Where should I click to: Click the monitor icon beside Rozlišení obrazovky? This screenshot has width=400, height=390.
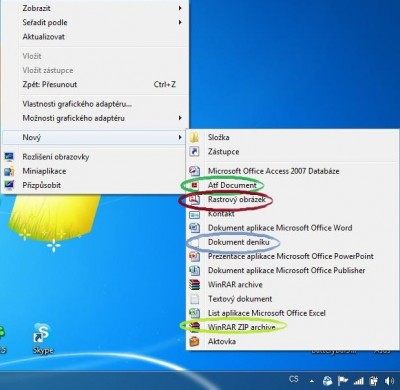(x=9, y=157)
